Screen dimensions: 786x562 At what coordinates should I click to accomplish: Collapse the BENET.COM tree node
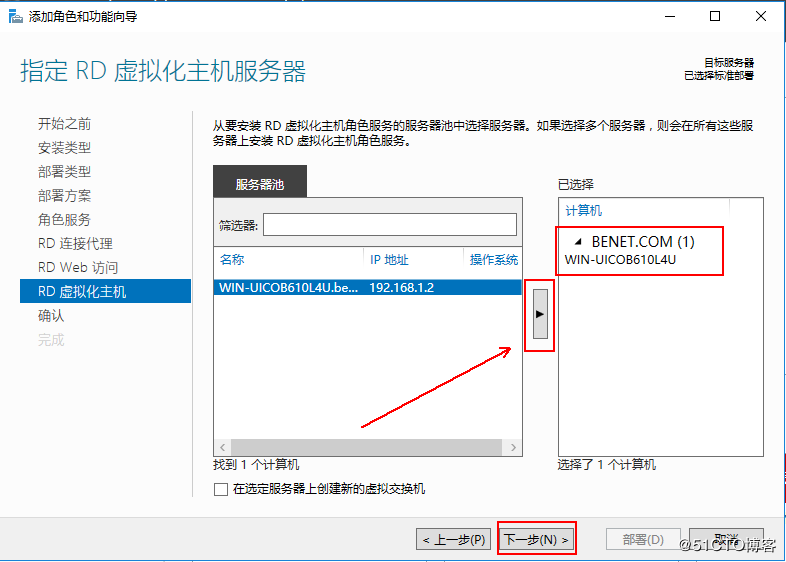(578, 243)
